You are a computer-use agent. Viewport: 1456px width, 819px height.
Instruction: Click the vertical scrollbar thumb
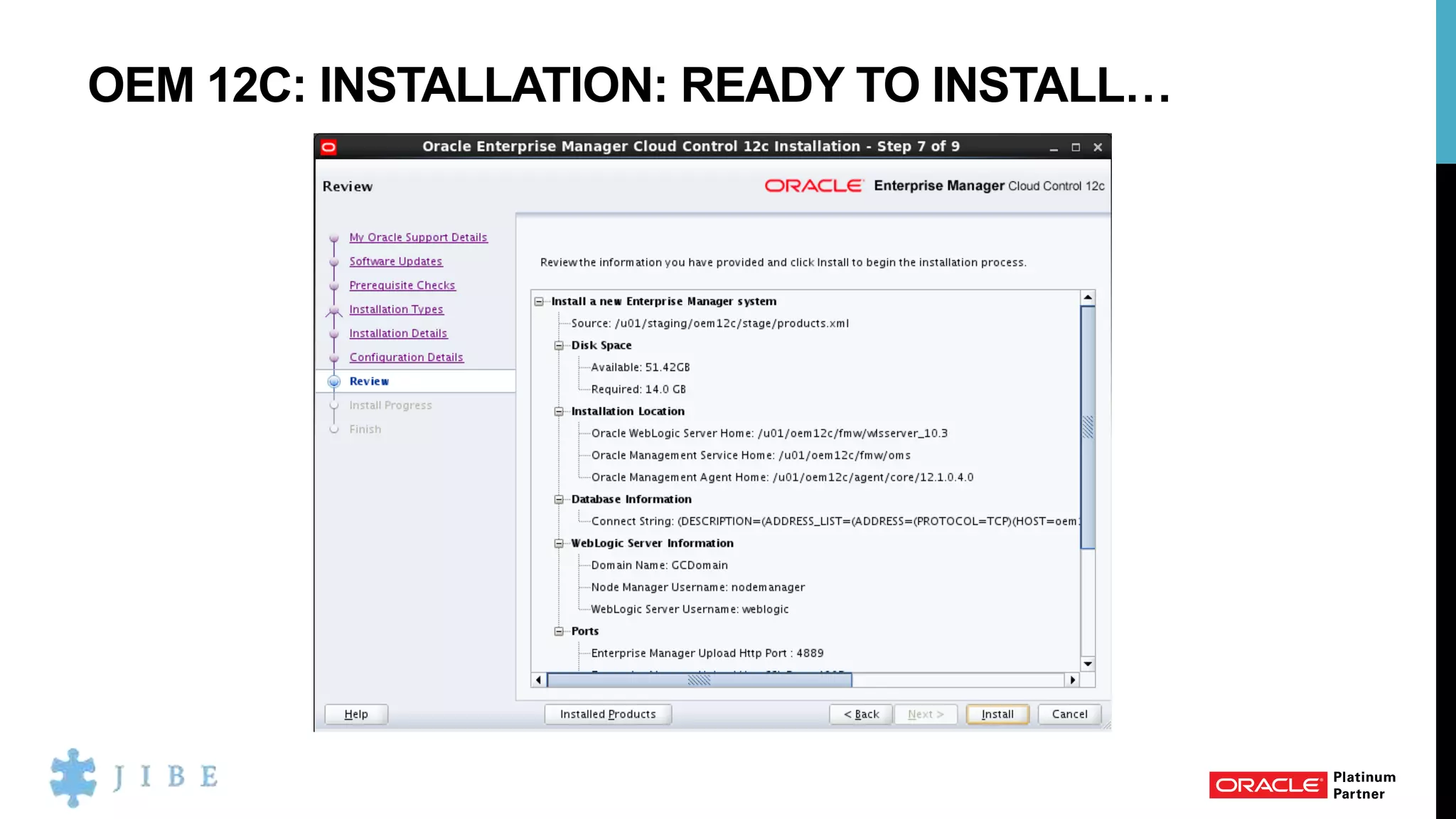pyautogui.click(x=1088, y=427)
